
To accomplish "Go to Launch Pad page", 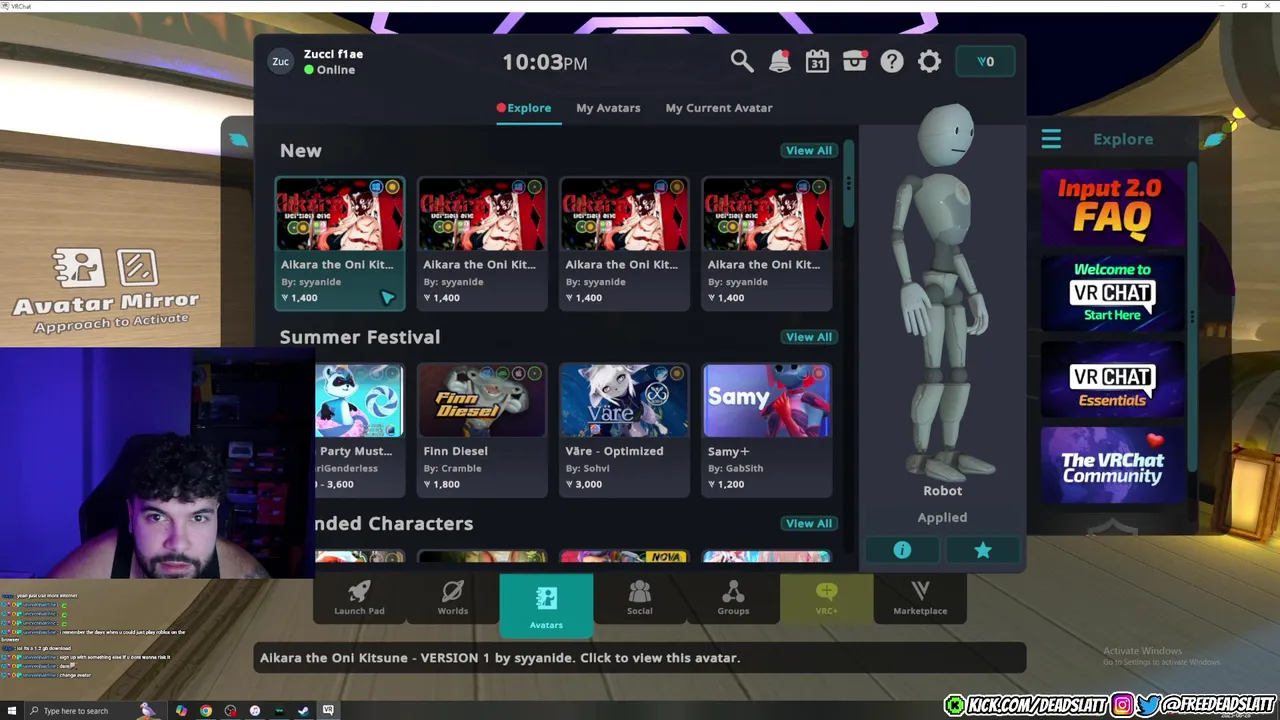I will pos(359,598).
